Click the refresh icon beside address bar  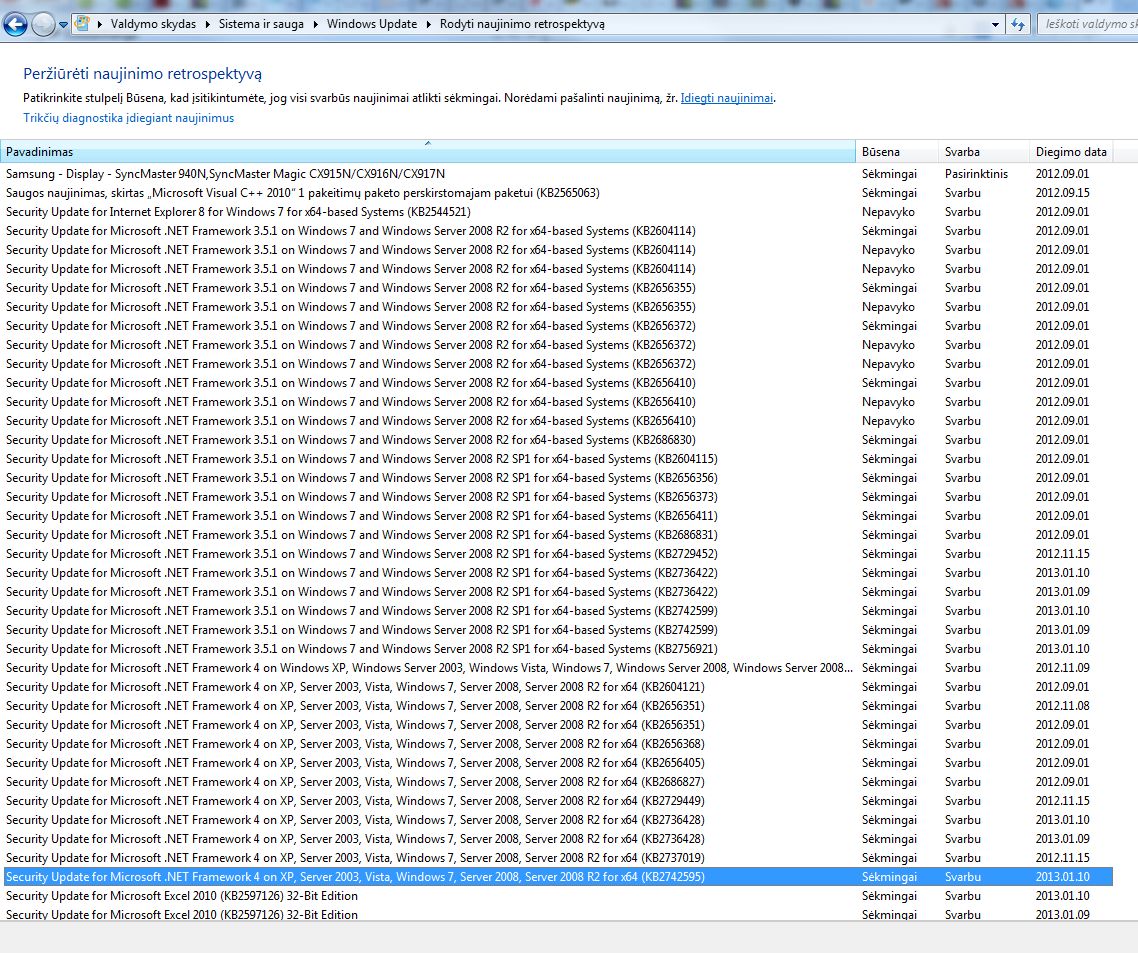[1019, 24]
